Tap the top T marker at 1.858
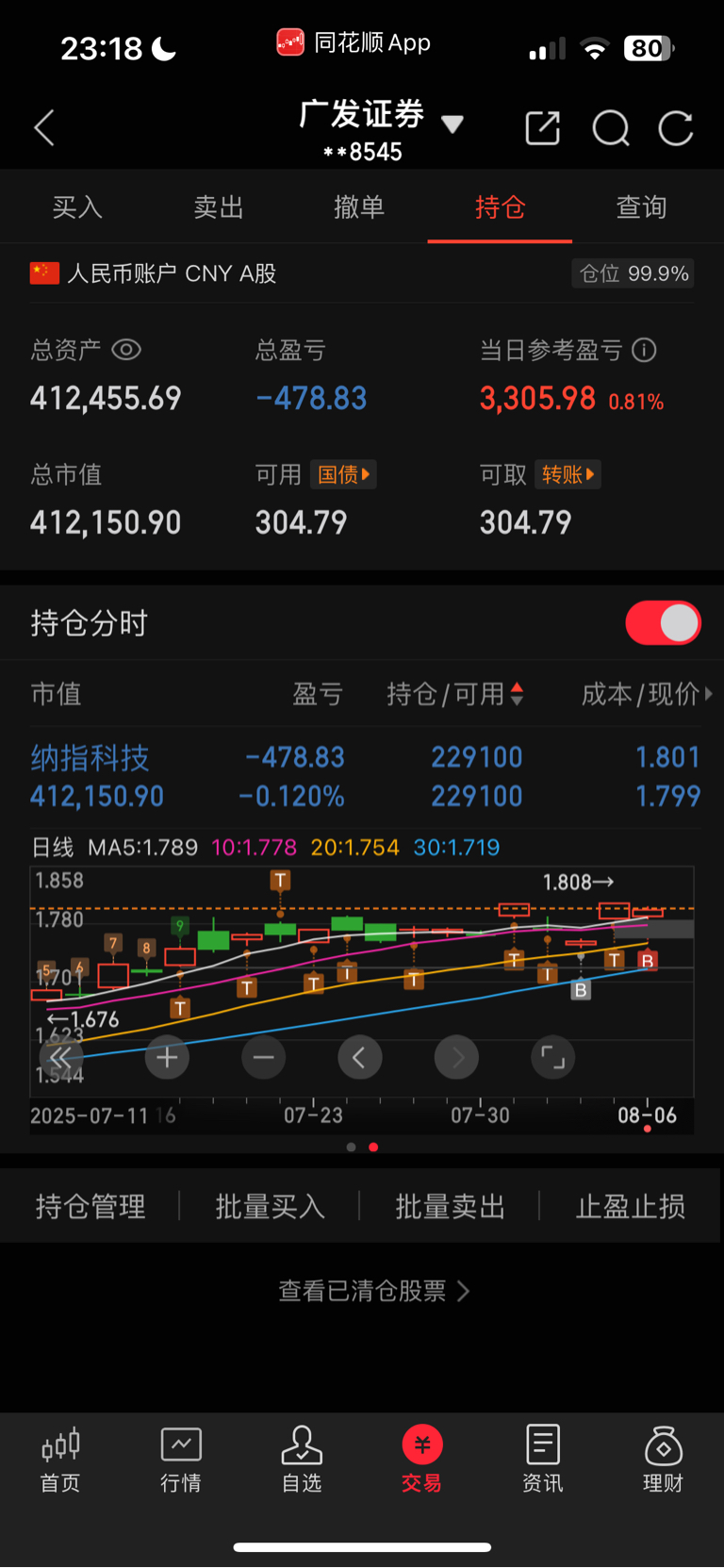724x1568 pixels. pos(280,881)
